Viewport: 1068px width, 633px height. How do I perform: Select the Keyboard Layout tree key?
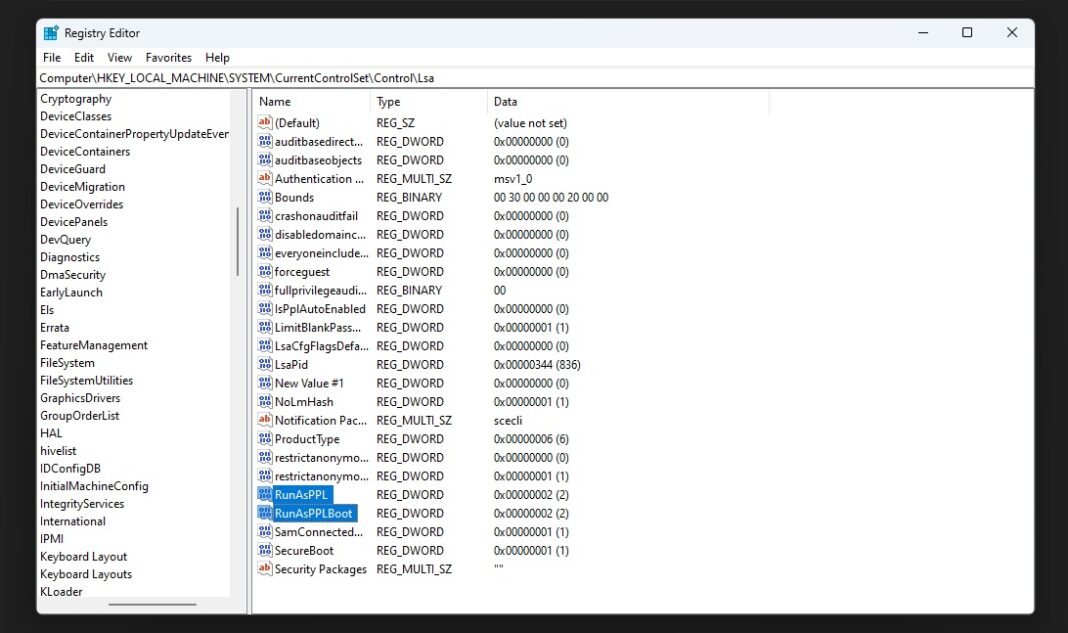[x=83, y=557]
